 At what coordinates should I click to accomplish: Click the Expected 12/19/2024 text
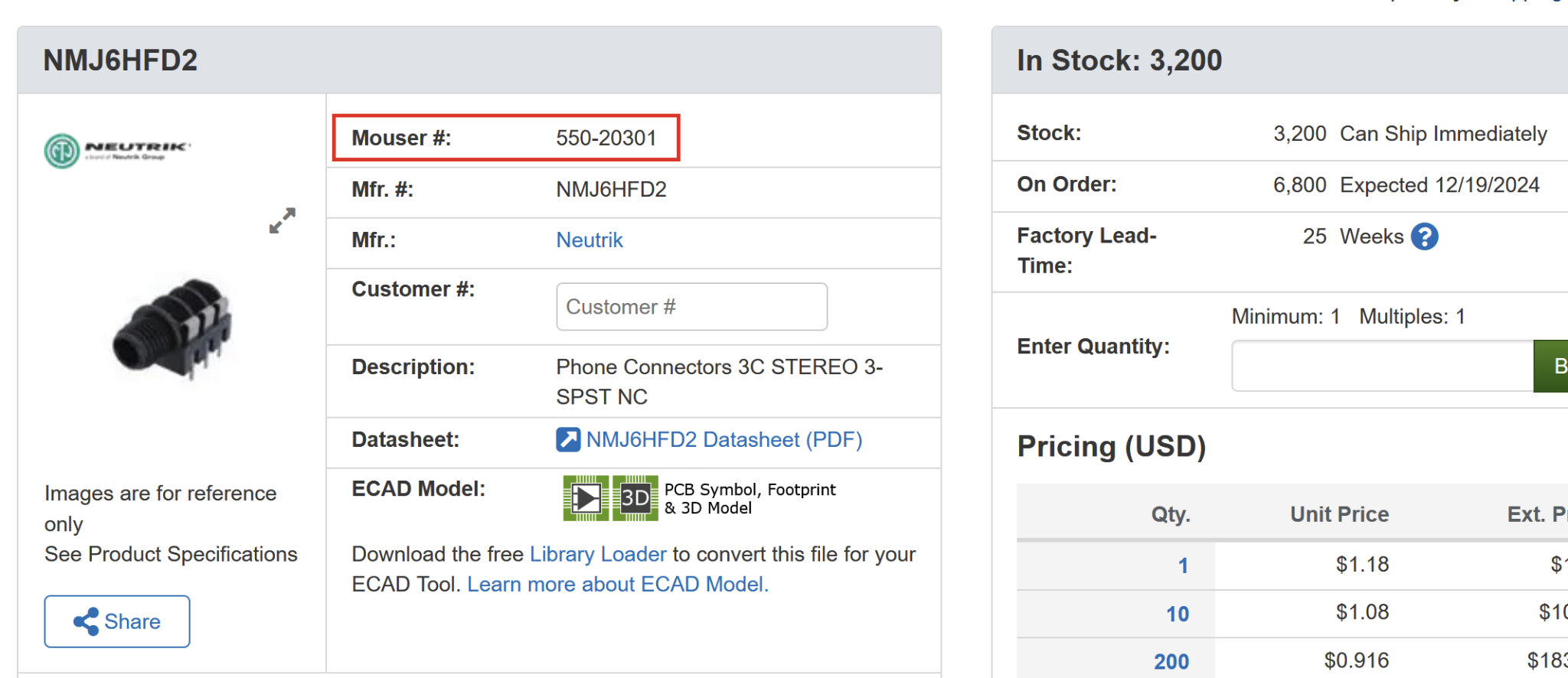click(1439, 185)
